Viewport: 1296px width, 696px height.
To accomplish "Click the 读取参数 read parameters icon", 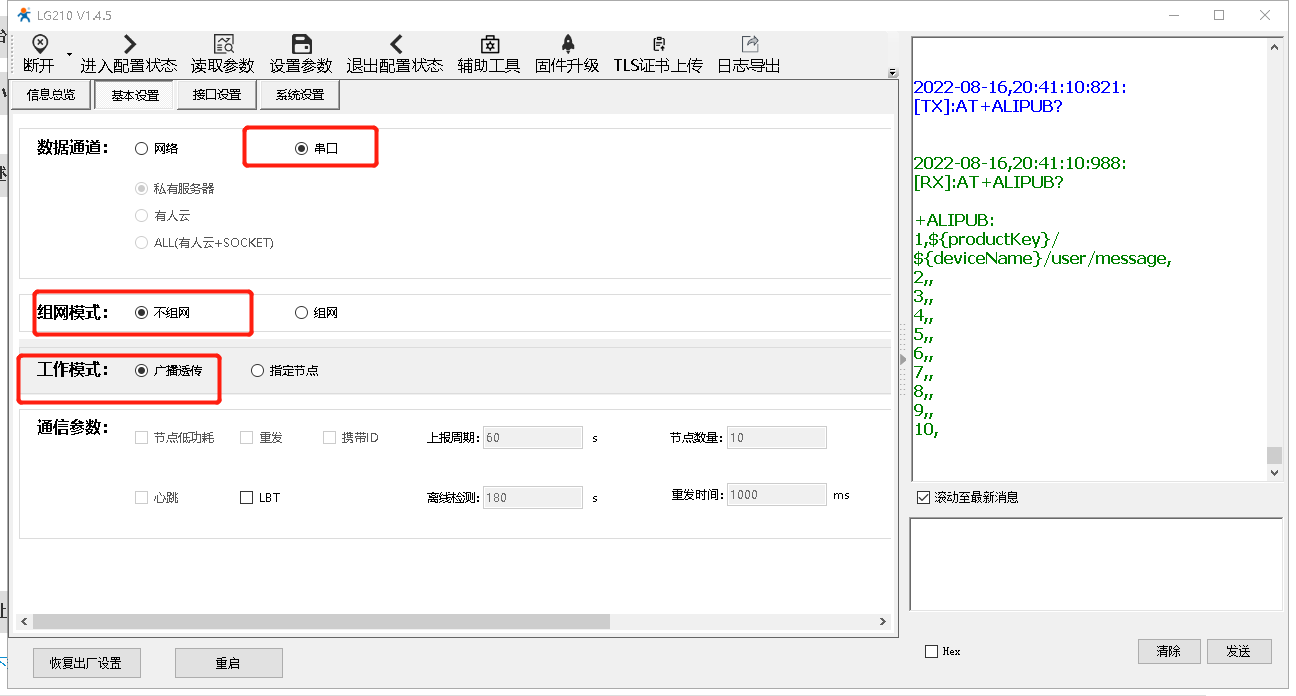I will [223, 44].
